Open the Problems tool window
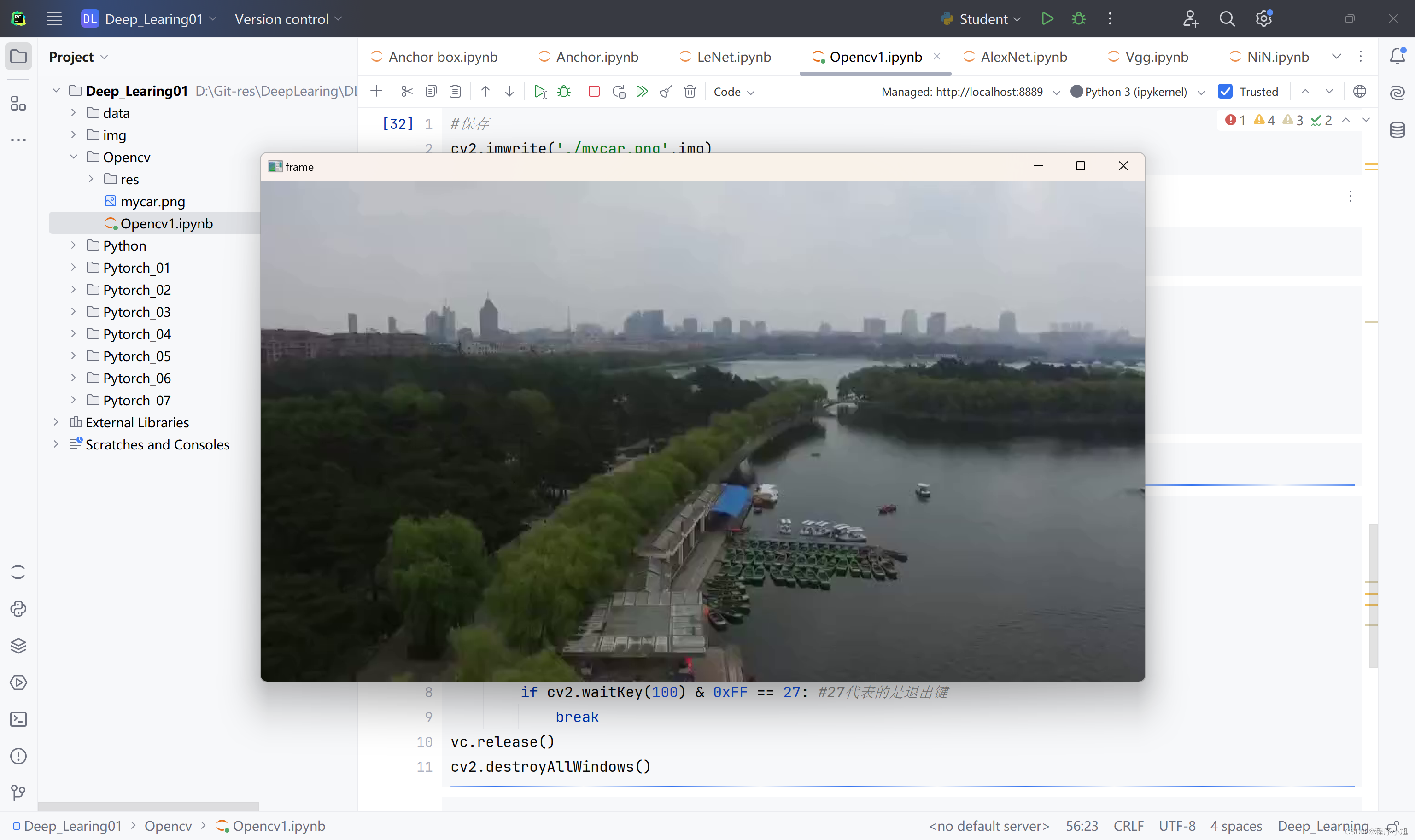Viewport: 1415px width, 840px height. [19, 756]
